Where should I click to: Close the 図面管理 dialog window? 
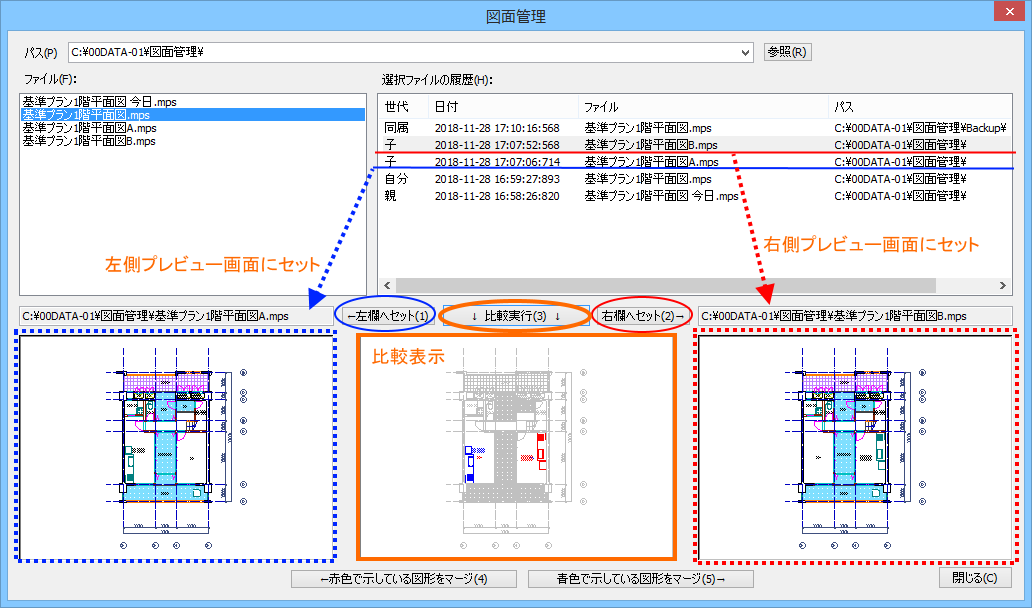pyautogui.click(x=1011, y=11)
